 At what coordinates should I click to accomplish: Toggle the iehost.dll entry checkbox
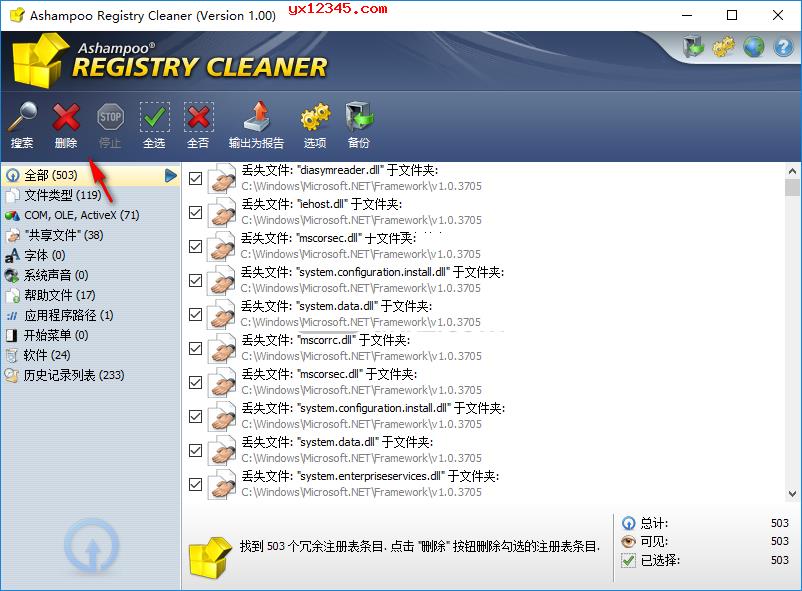click(195, 212)
